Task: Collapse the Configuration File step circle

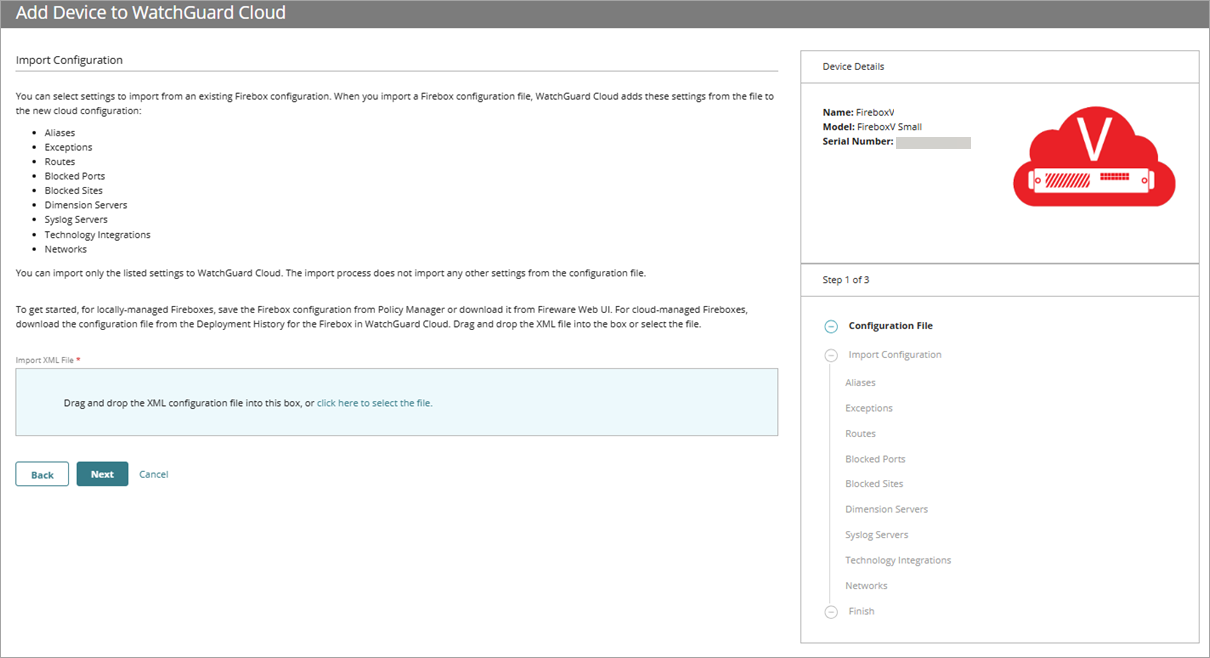Action: [831, 326]
